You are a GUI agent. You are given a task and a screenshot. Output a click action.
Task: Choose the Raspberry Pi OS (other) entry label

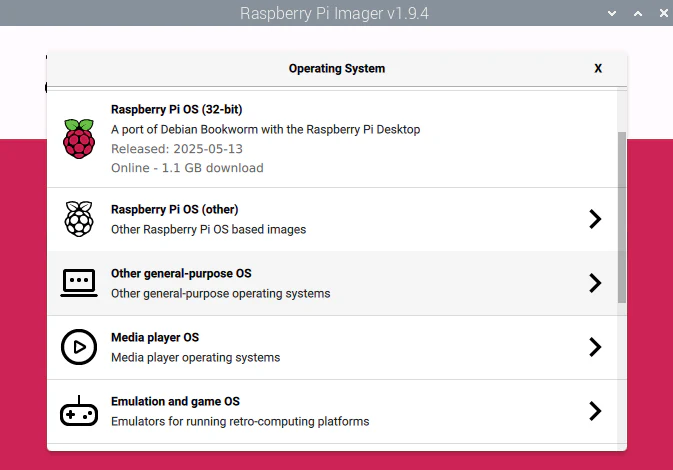(174, 209)
